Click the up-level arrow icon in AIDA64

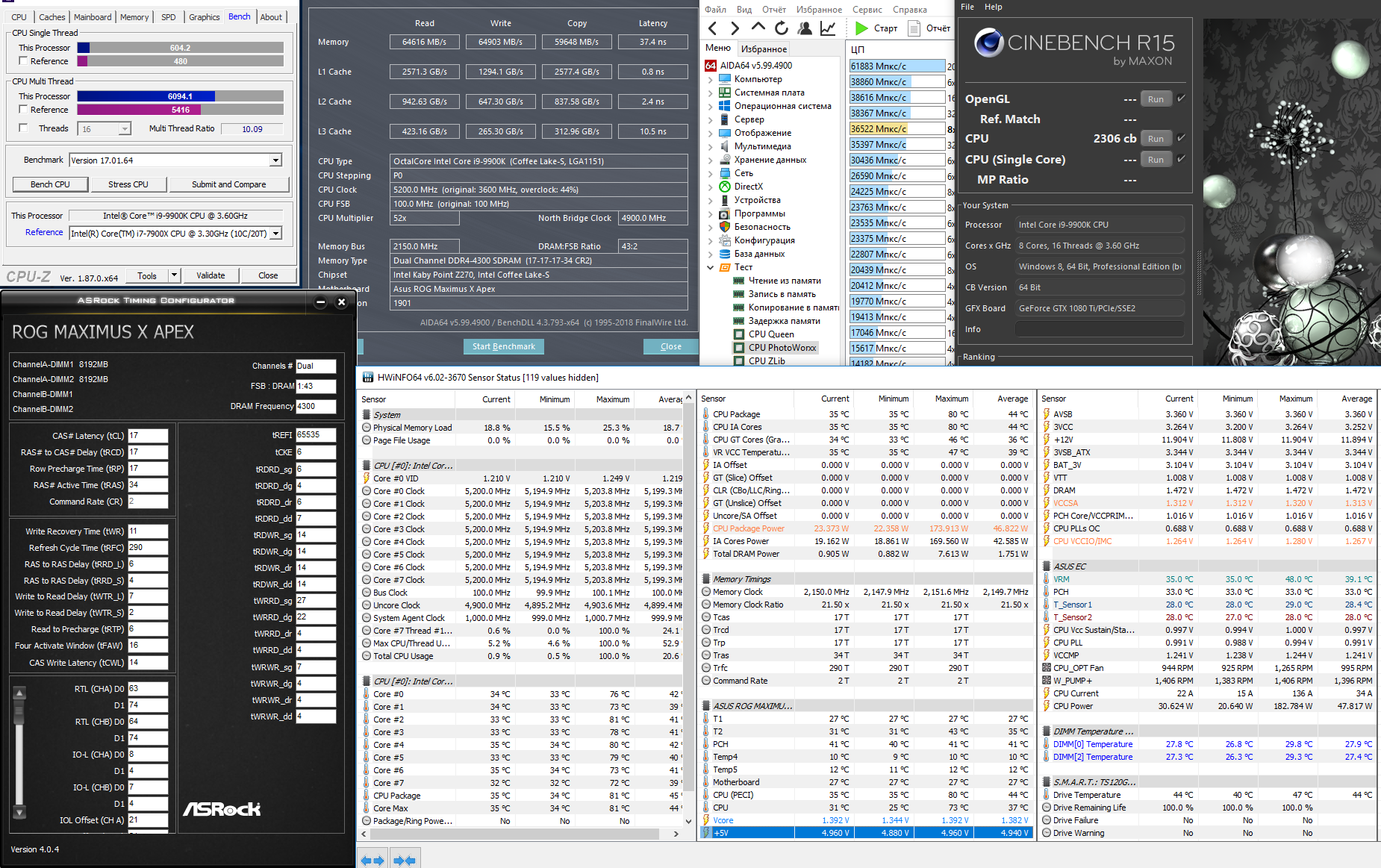click(758, 28)
